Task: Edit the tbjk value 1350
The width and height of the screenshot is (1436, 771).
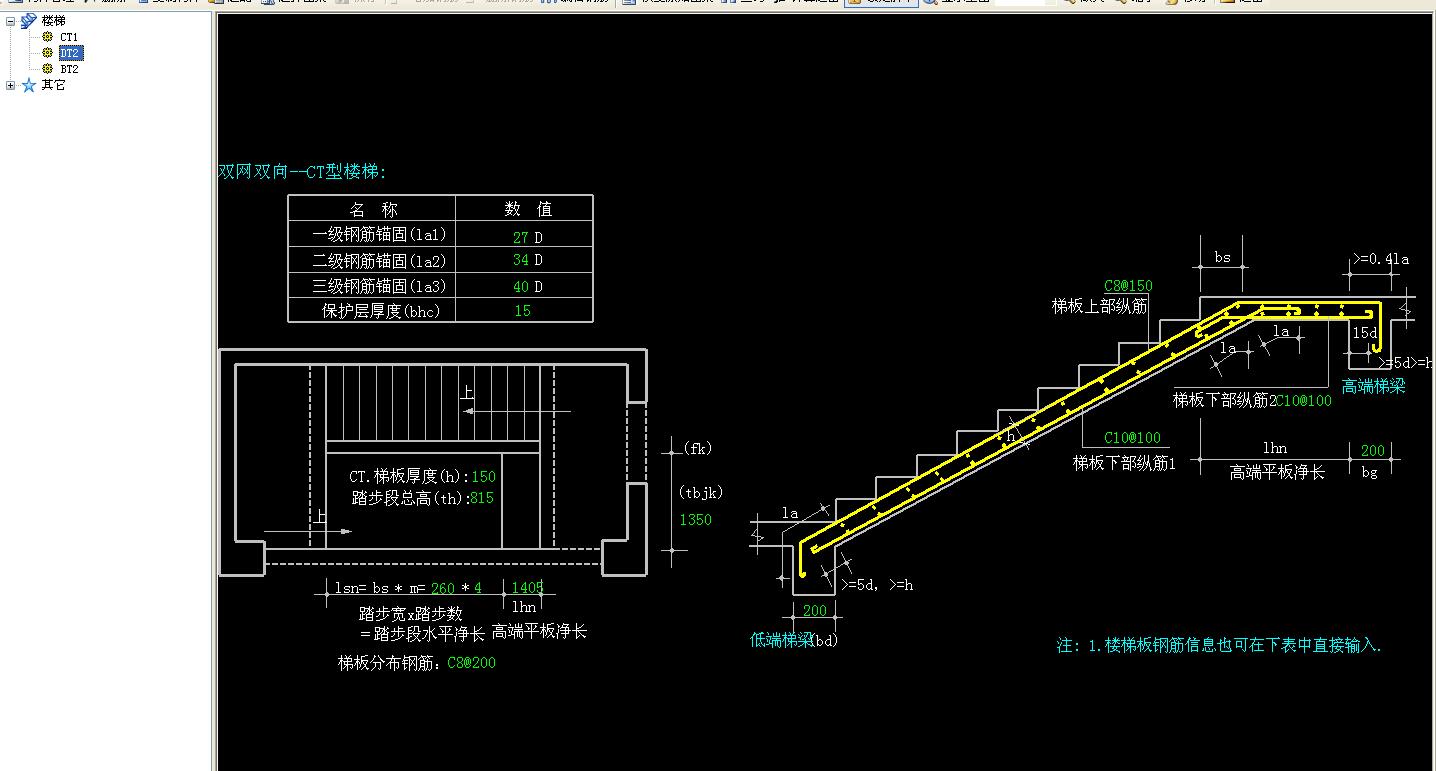Action: (x=696, y=520)
